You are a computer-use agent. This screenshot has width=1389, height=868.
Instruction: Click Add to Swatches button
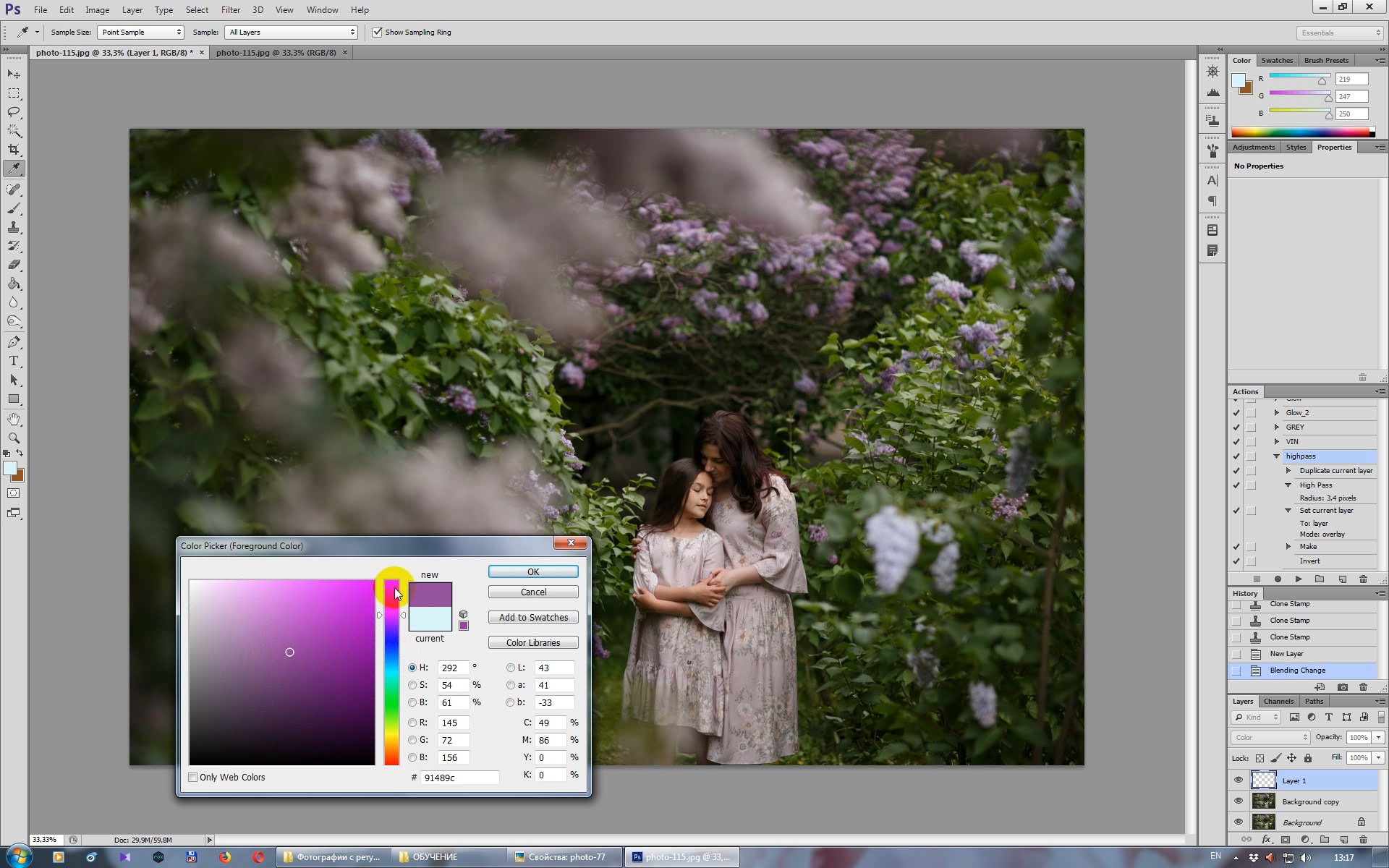click(x=533, y=618)
